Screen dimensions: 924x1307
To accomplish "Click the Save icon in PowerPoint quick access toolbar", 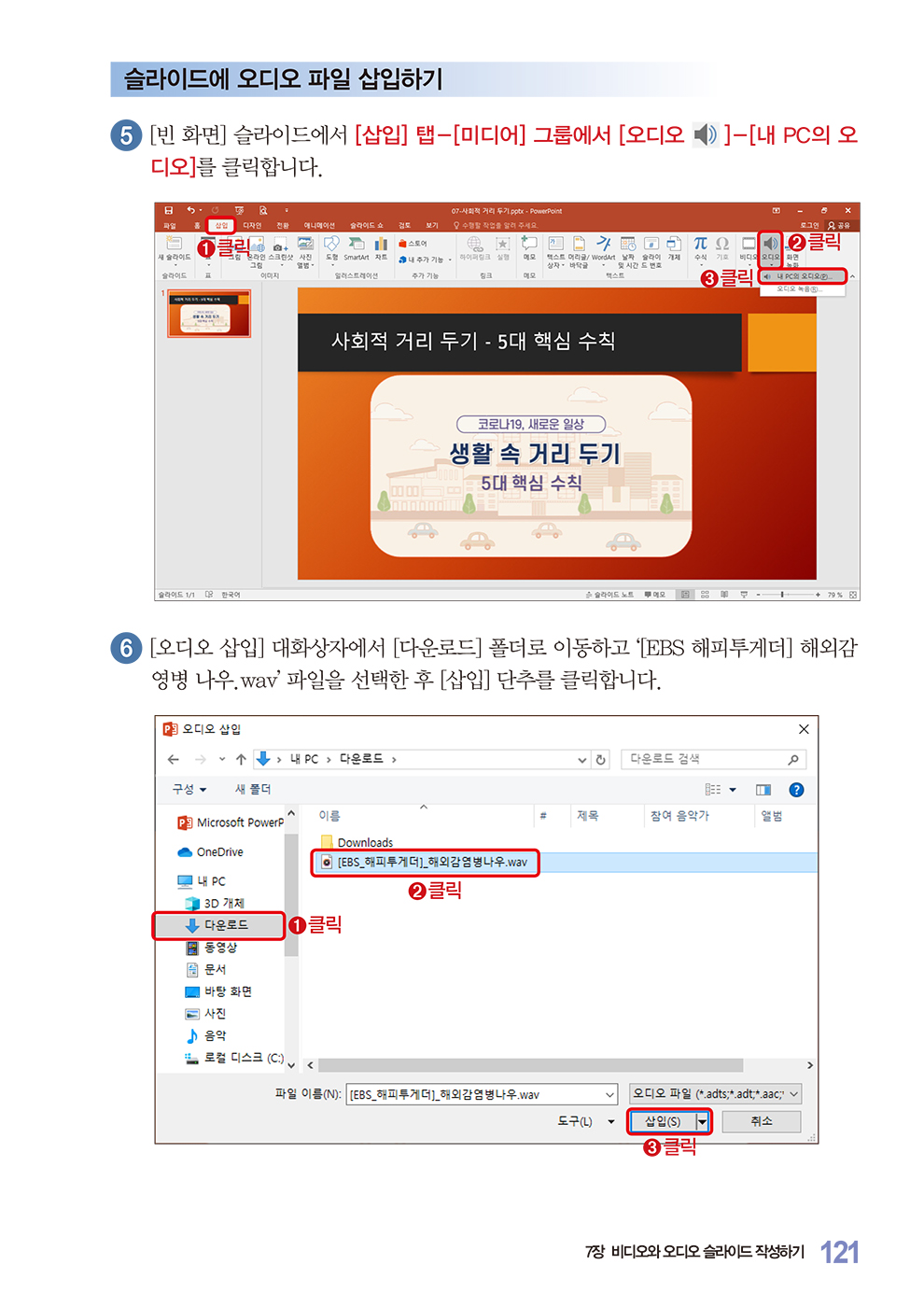I will [x=169, y=211].
